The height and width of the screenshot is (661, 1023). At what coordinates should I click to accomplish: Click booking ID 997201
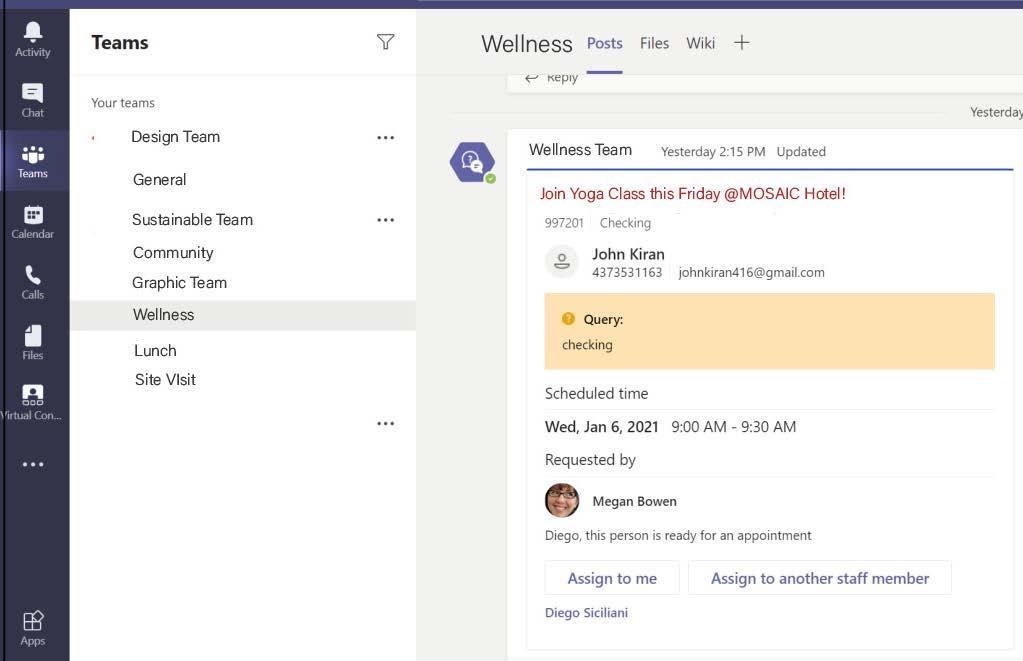(564, 223)
